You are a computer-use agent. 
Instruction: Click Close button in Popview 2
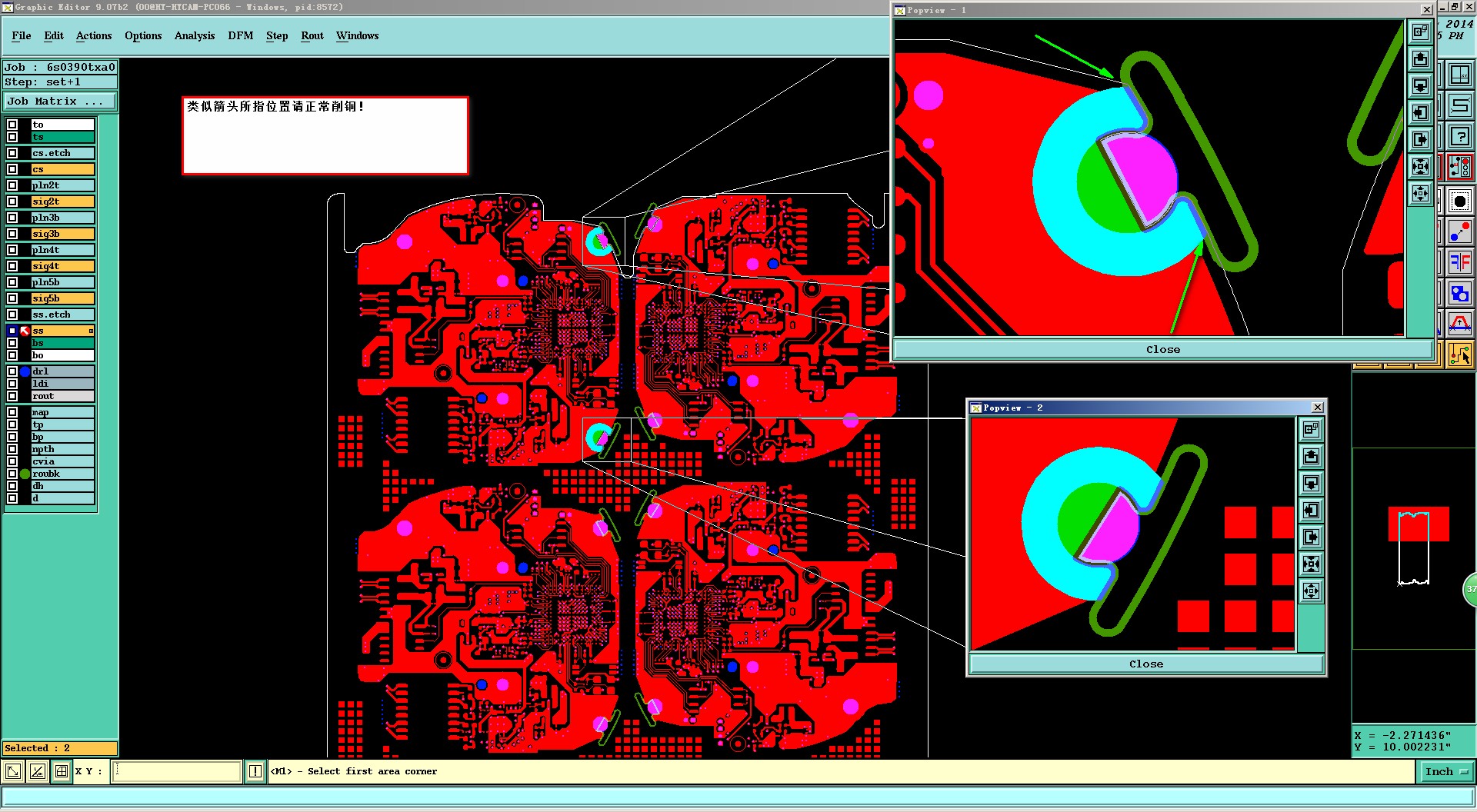pos(1146,664)
